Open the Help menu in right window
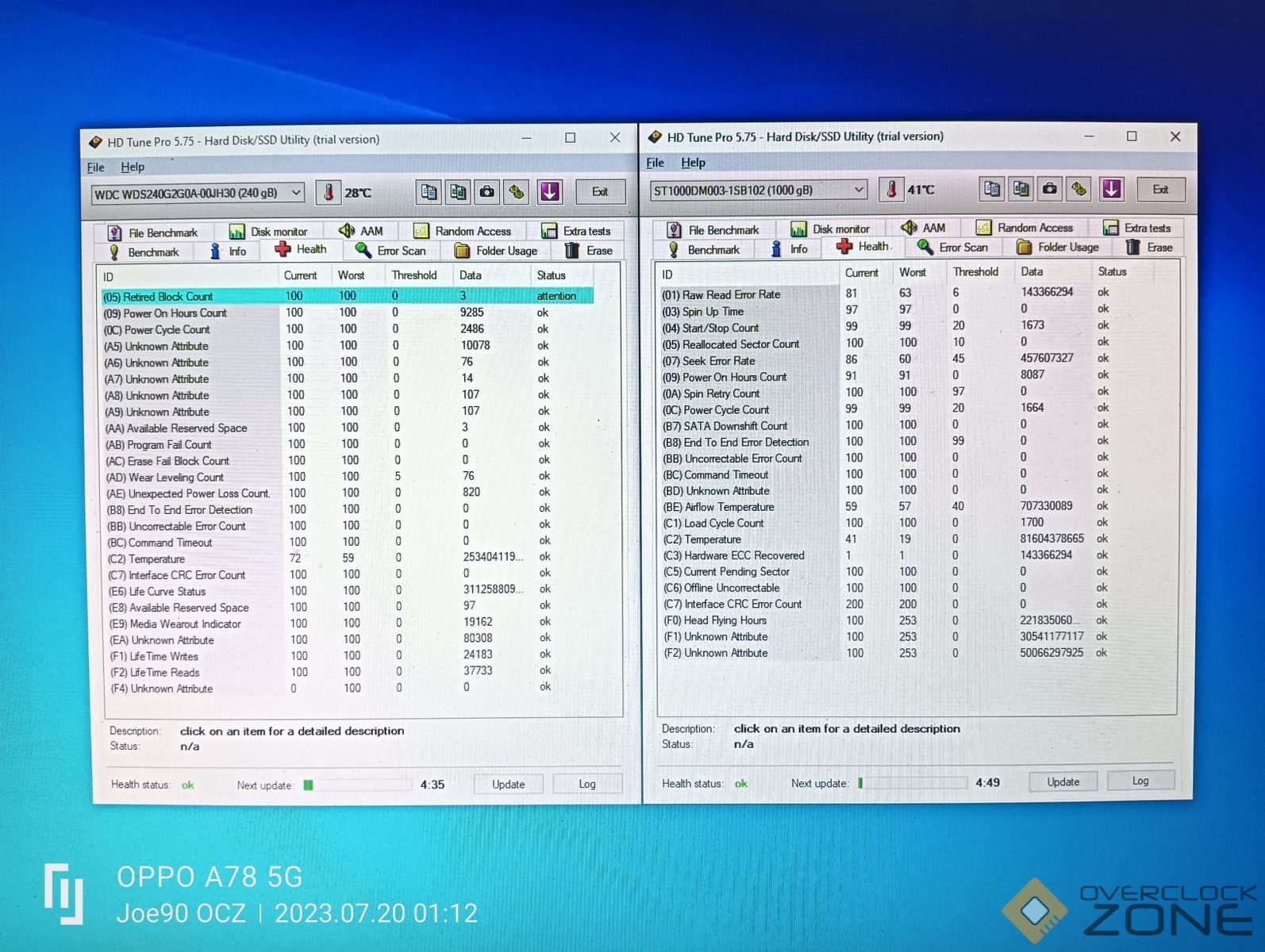1265x952 pixels. [692, 163]
